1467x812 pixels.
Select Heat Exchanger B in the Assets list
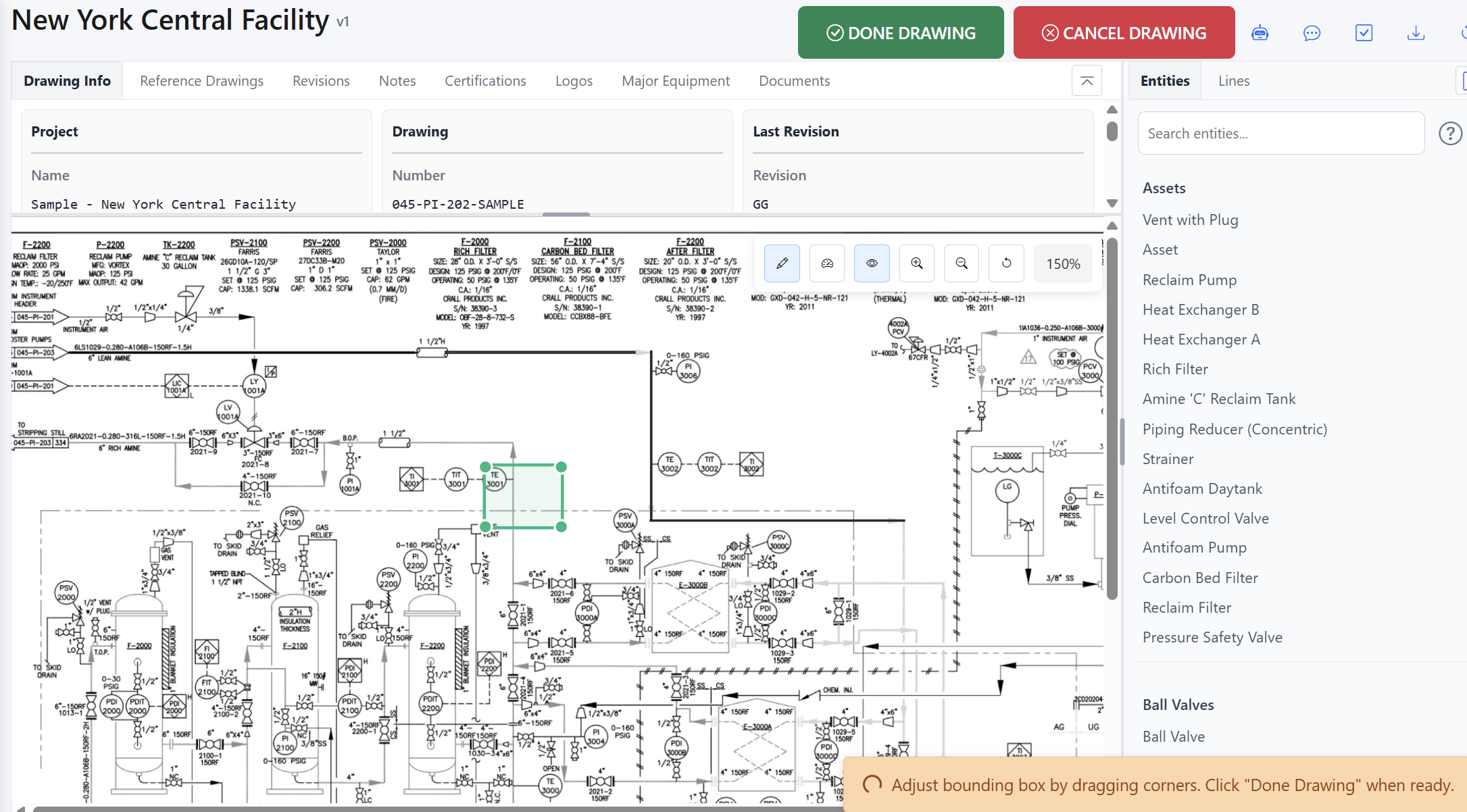[x=1201, y=309]
